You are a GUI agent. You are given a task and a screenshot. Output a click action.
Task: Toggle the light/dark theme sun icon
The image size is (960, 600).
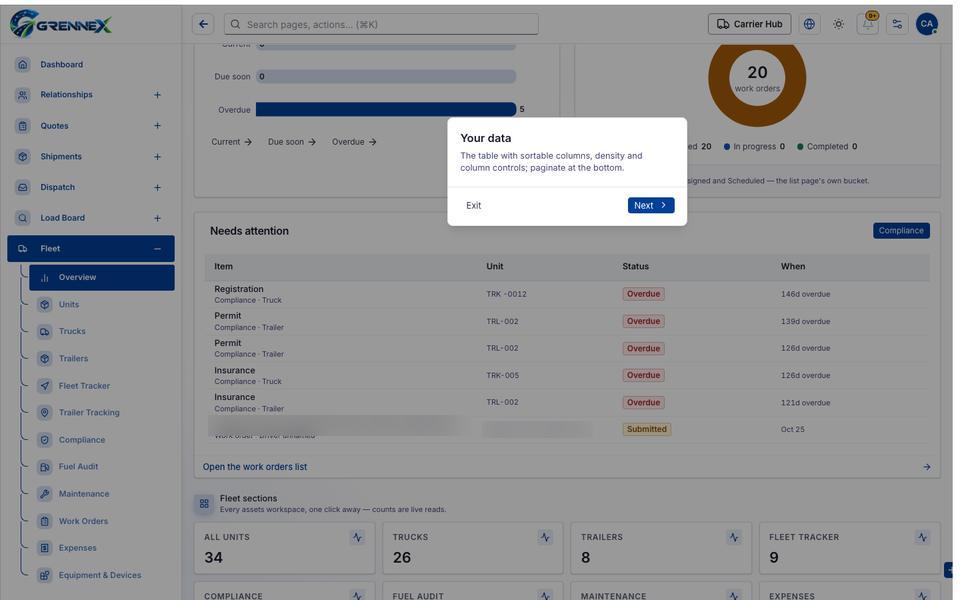point(838,24)
